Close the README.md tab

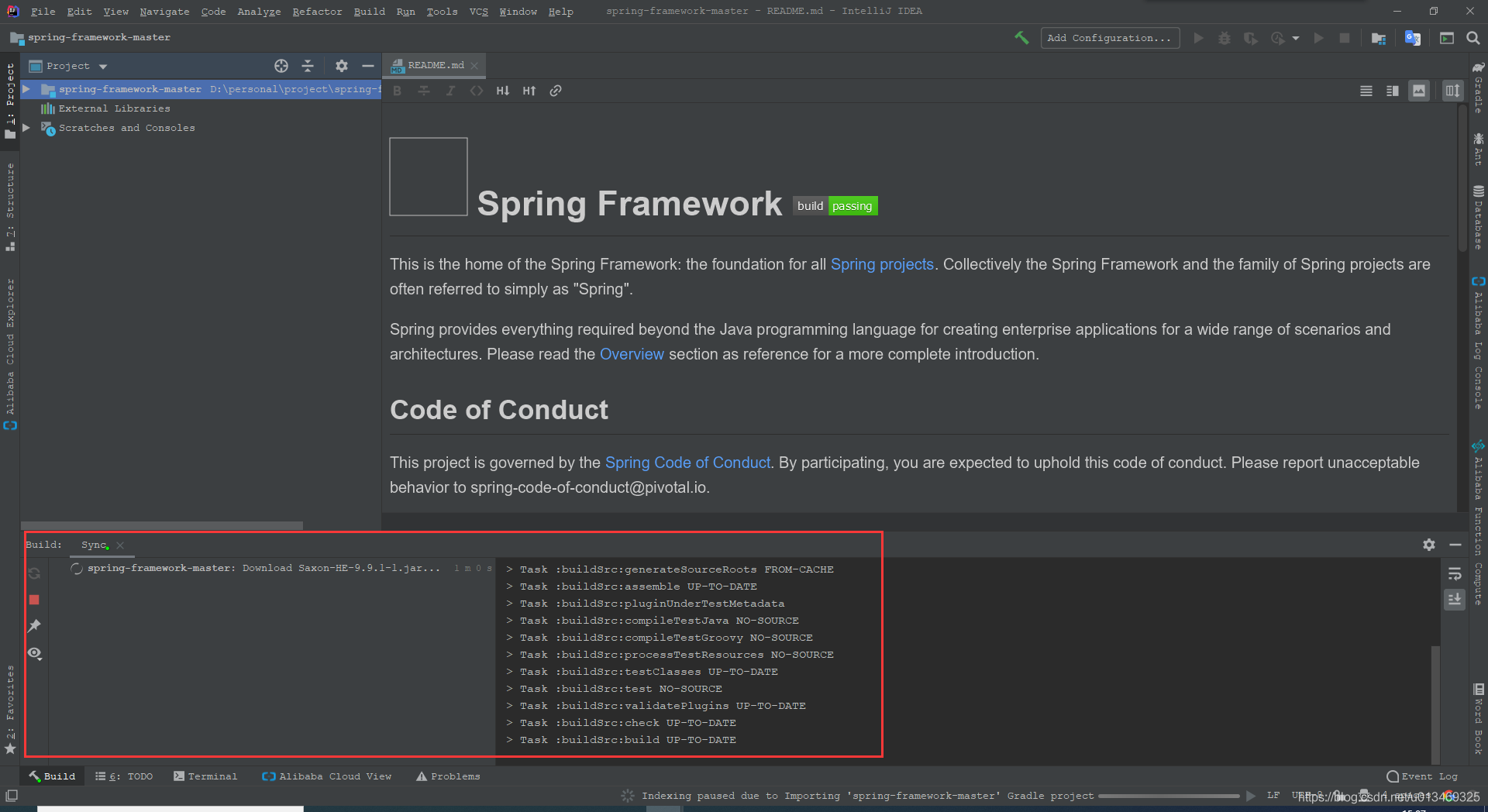[474, 66]
